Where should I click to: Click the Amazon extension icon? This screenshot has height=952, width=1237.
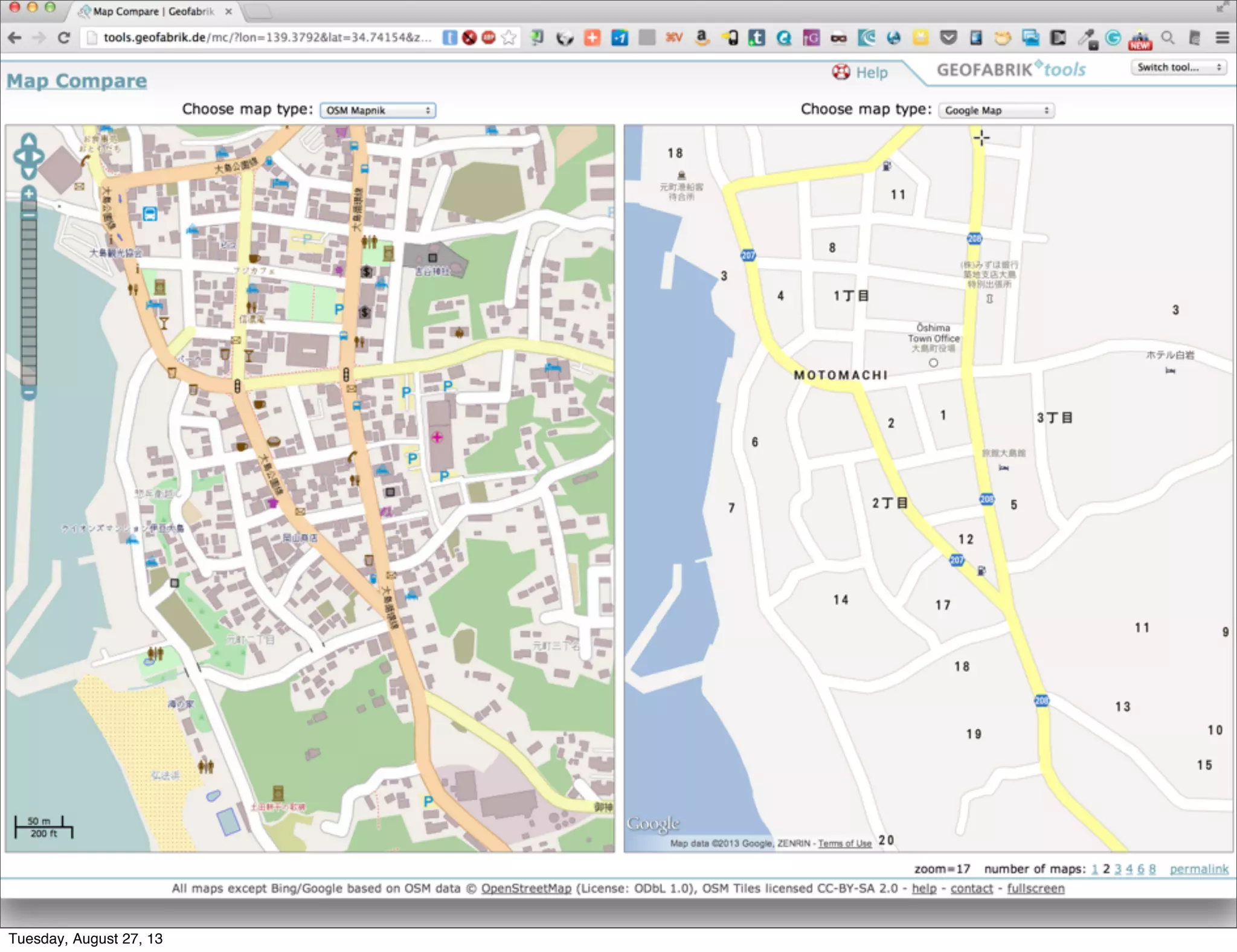pos(701,37)
